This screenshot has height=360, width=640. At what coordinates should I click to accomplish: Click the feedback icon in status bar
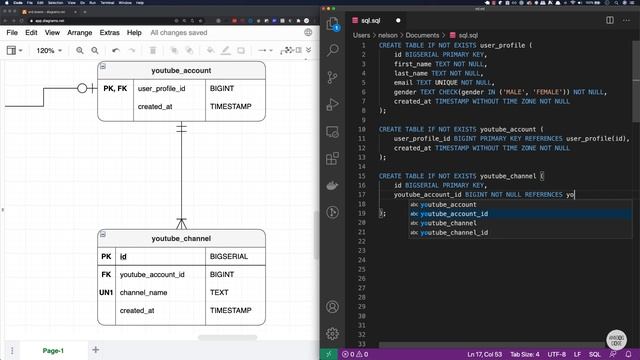click(613, 354)
